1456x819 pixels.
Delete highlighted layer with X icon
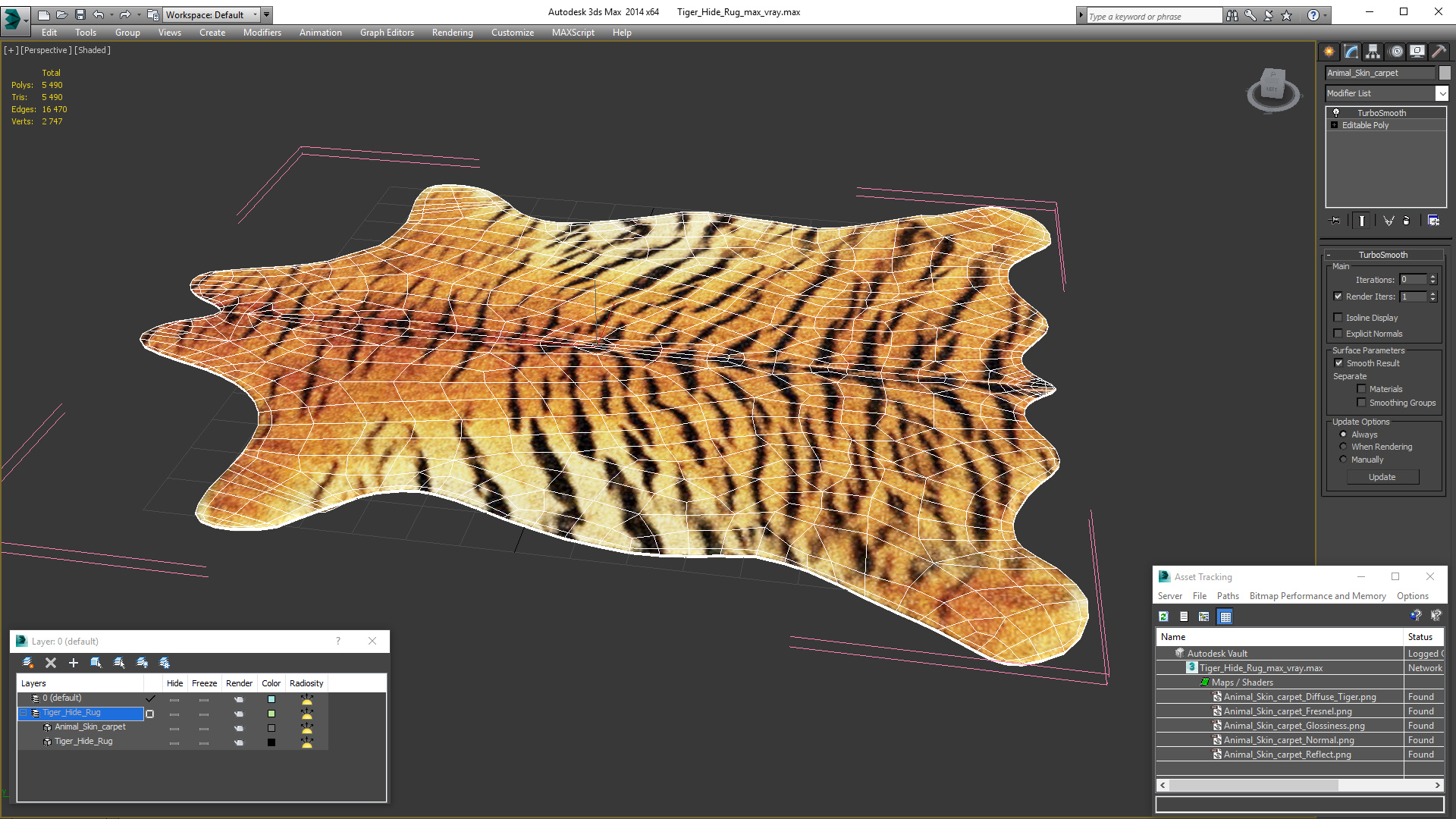click(51, 663)
